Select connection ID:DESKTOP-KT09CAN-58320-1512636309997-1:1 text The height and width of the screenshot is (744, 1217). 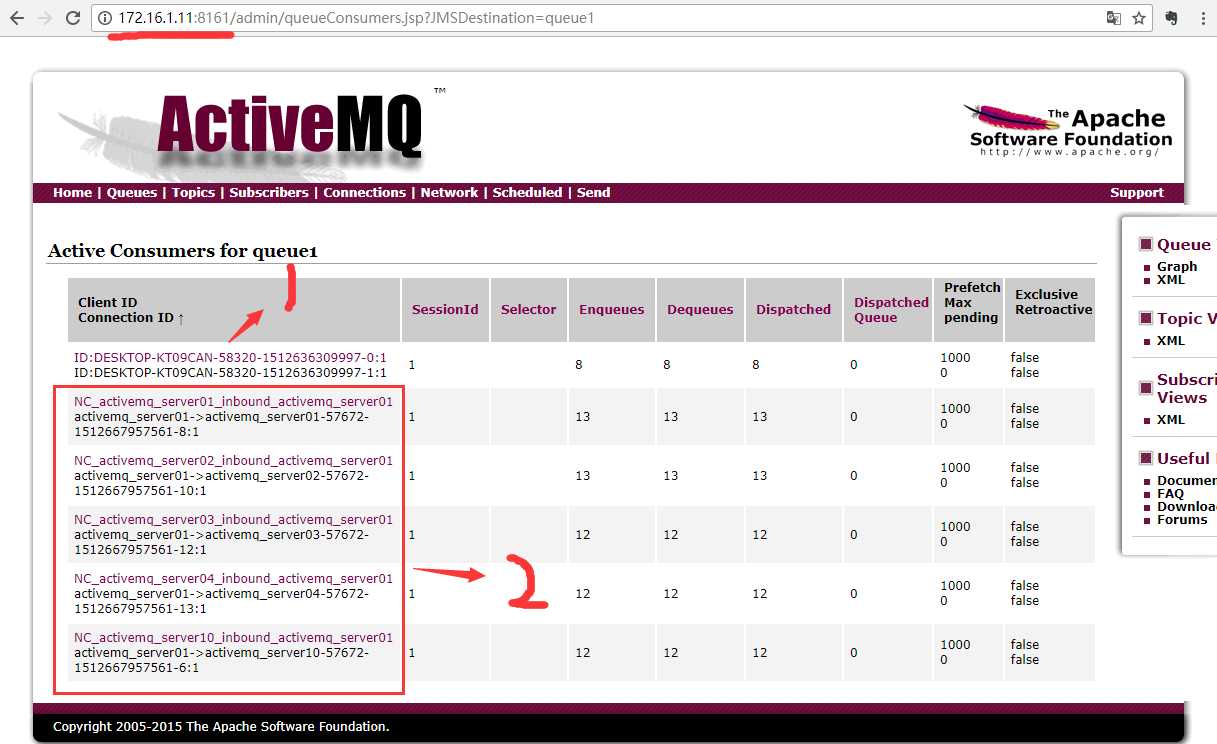pos(230,373)
